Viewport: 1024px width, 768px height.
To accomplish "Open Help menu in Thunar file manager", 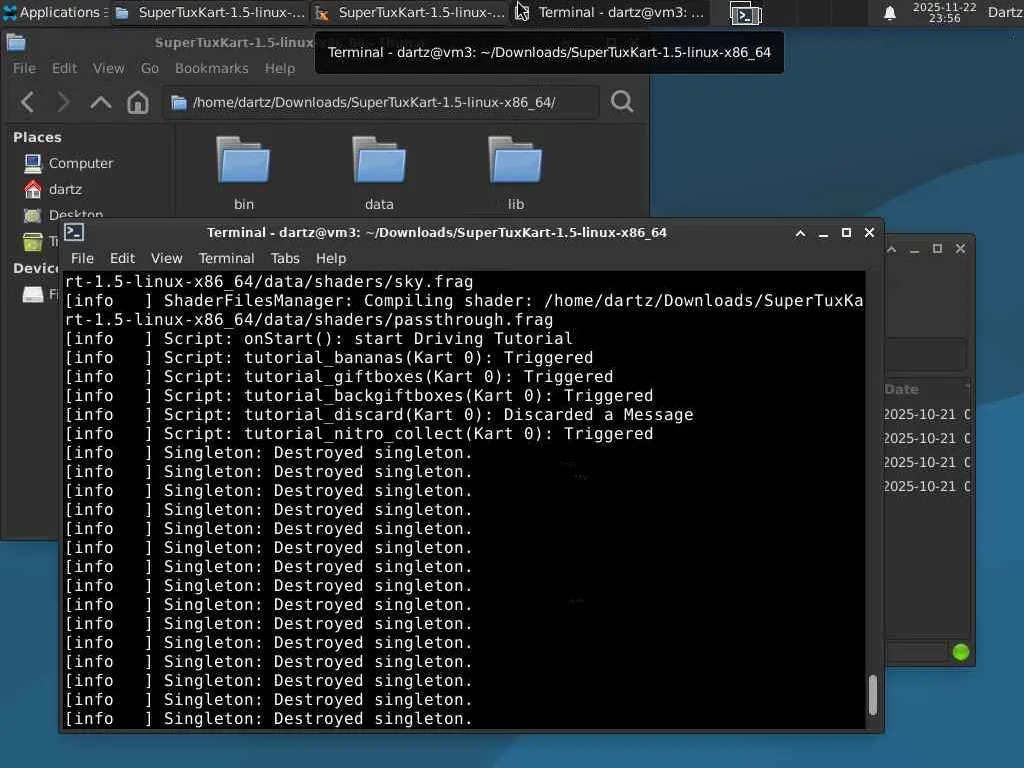I will tap(280, 68).
